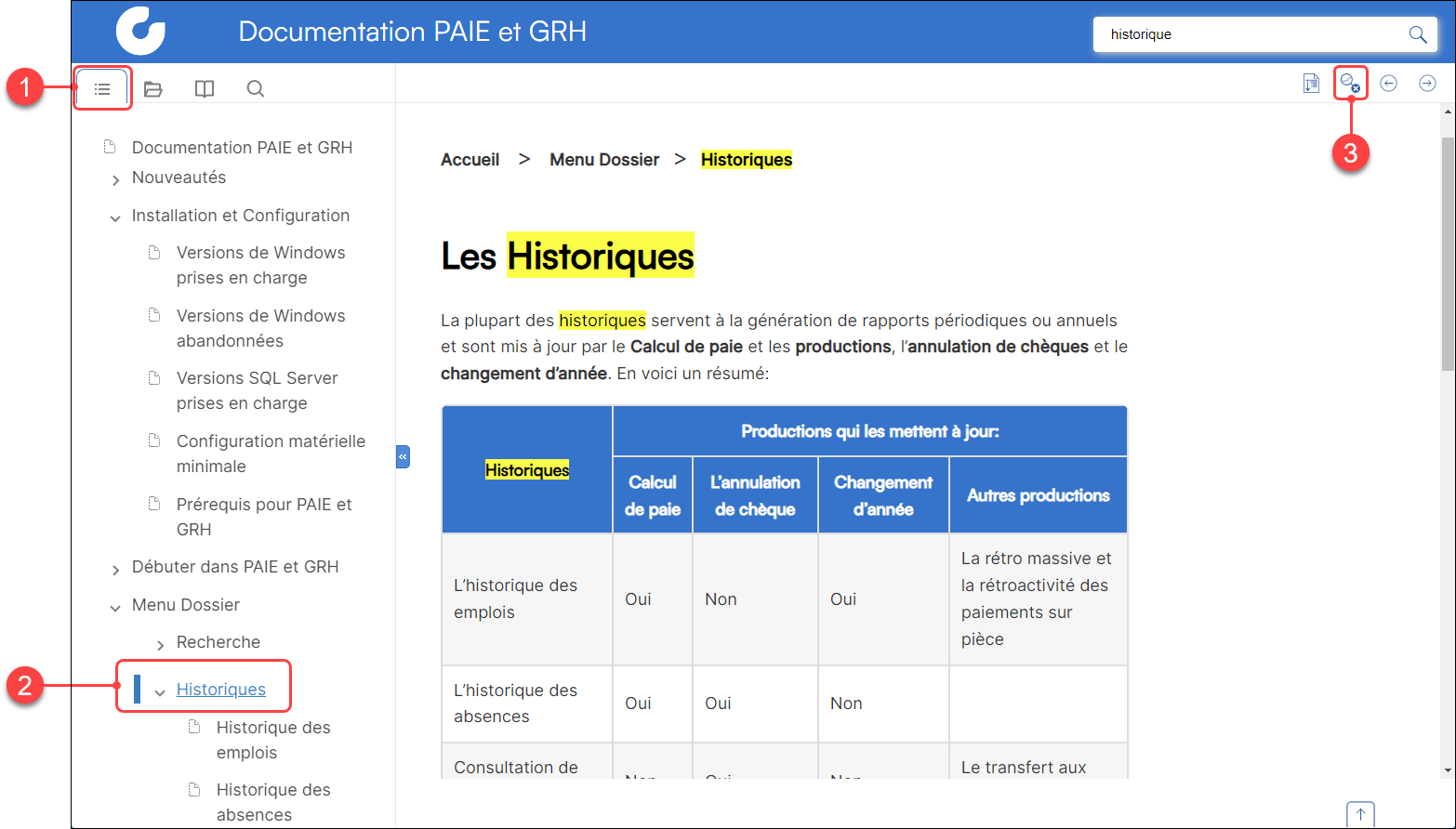
Task: Open the glossary book tab
Action: [x=205, y=89]
